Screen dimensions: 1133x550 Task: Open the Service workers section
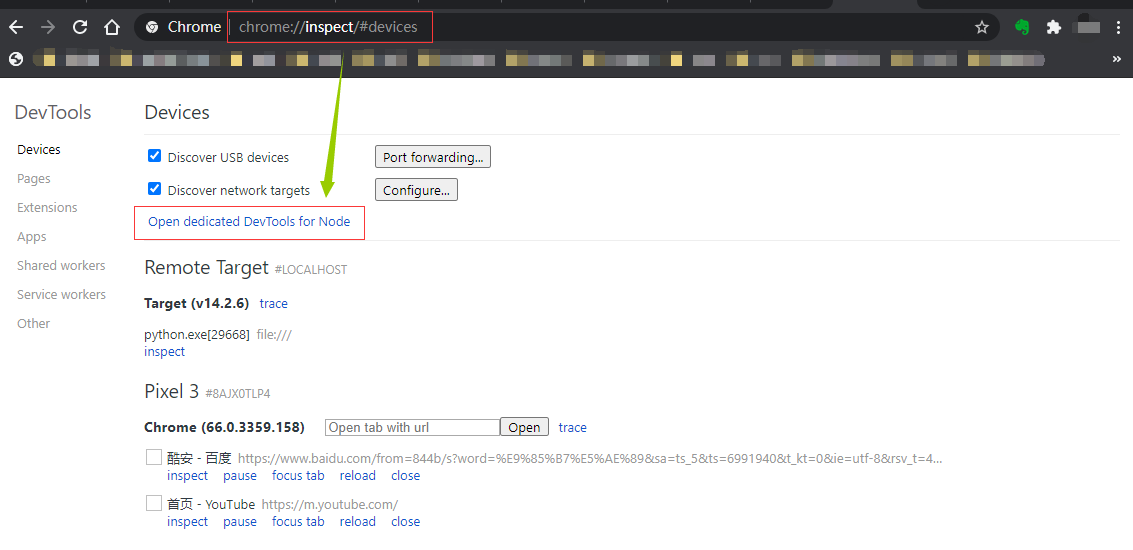tap(61, 294)
